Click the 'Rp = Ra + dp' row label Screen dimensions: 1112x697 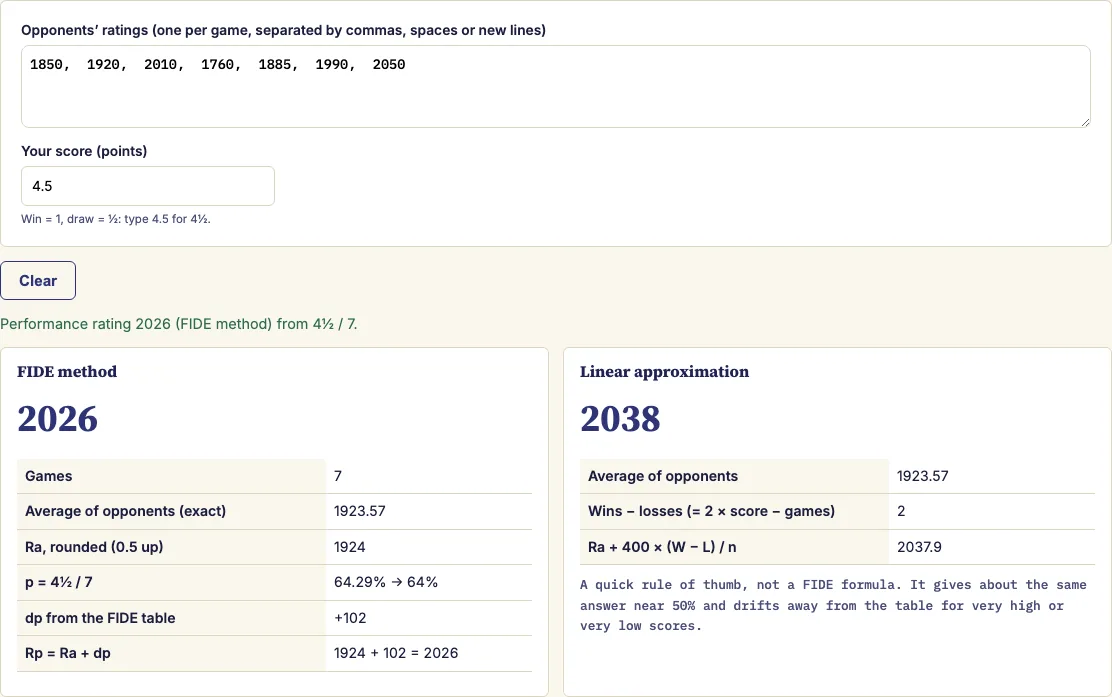[x=67, y=653]
